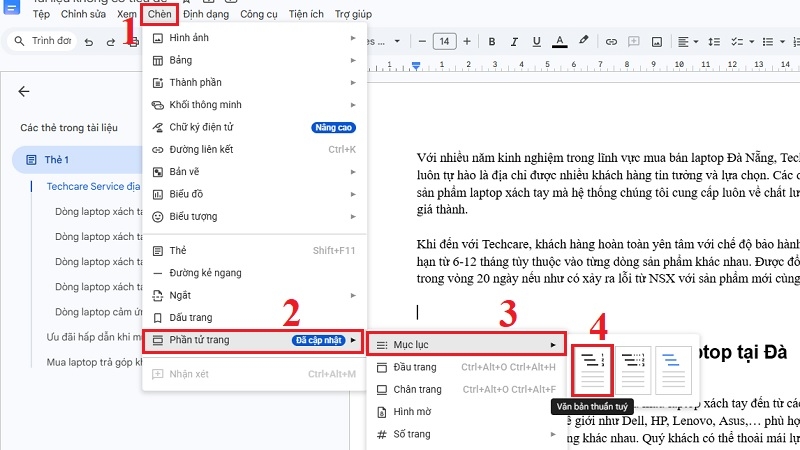Select Thẻ menu entry
The image size is (800, 450).
254,251
